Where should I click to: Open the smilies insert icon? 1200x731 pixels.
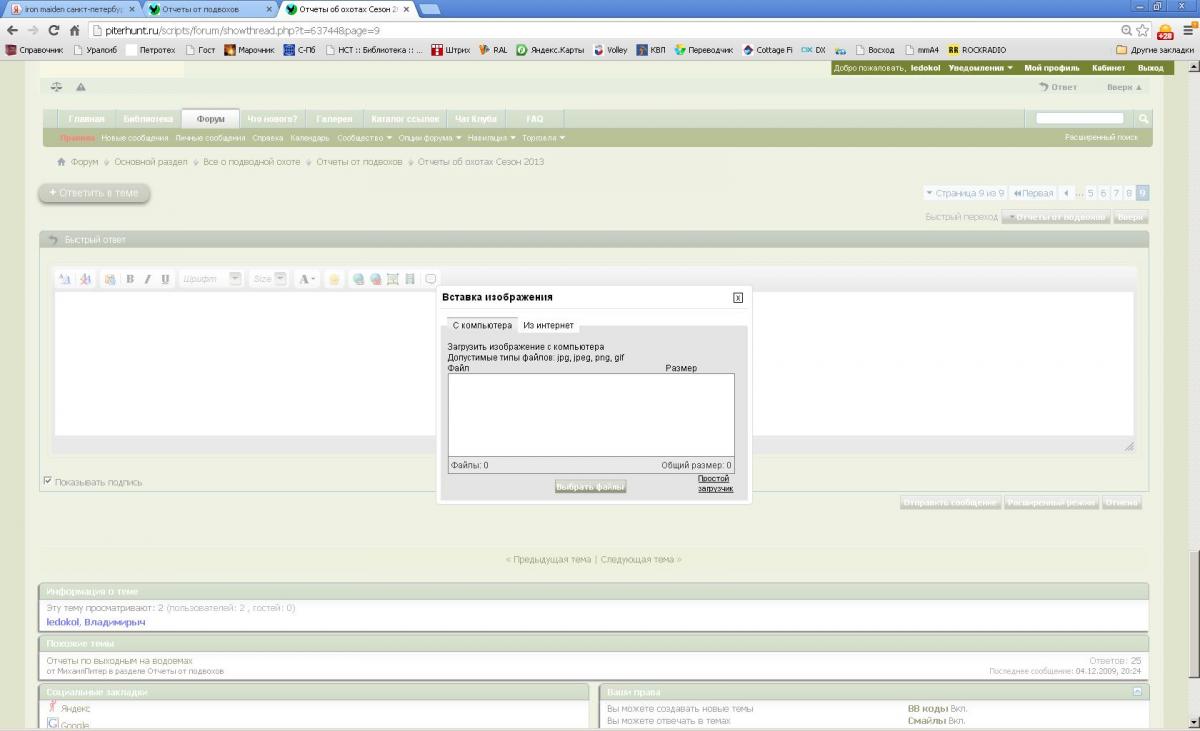pos(334,279)
